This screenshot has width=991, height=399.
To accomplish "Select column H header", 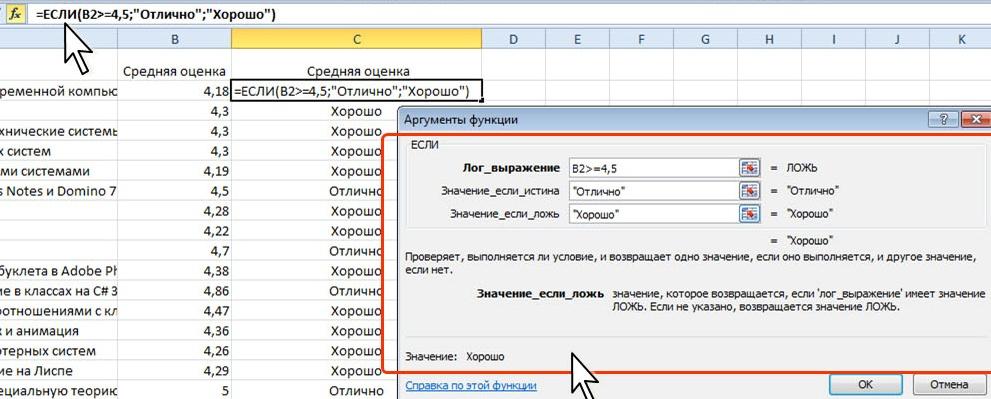I will pos(769,39).
